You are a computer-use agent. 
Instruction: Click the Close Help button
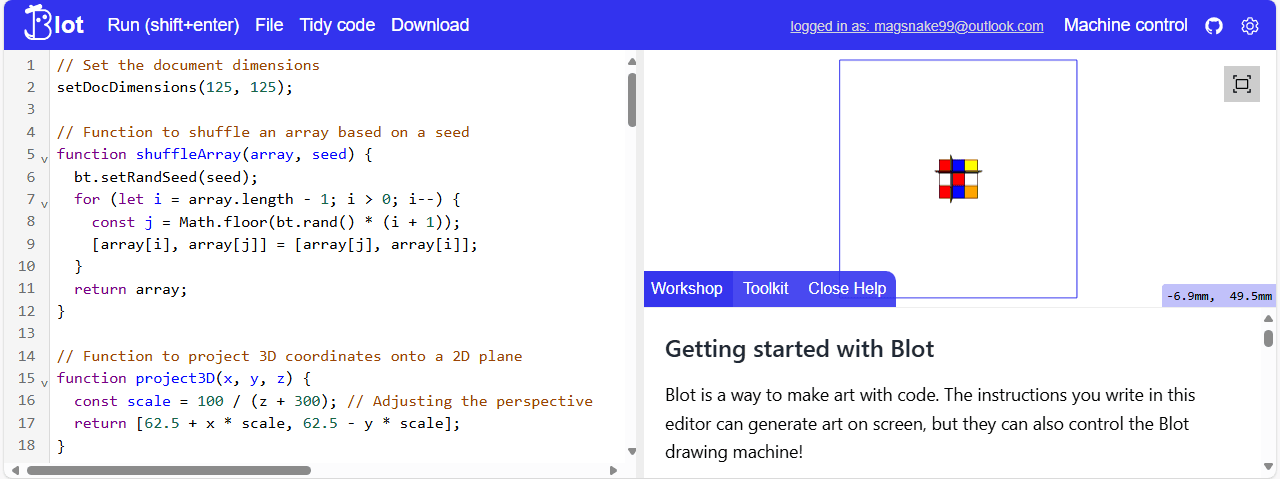tap(847, 288)
